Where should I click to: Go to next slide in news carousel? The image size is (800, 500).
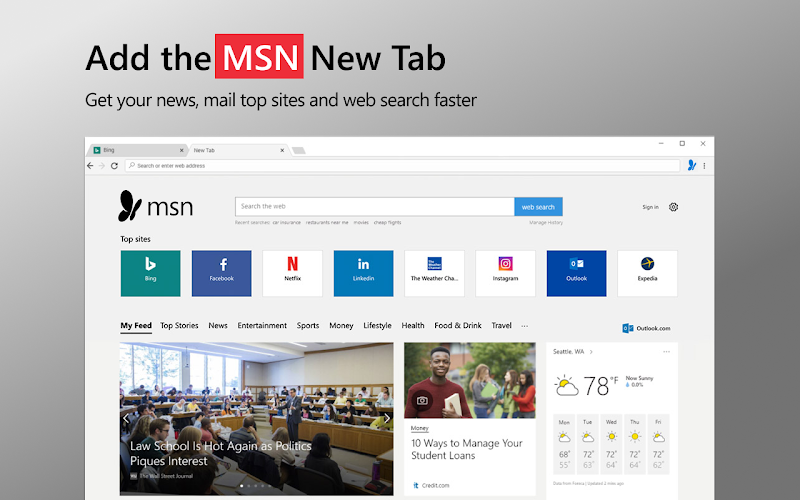pyautogui.click(x=387, y=418)
